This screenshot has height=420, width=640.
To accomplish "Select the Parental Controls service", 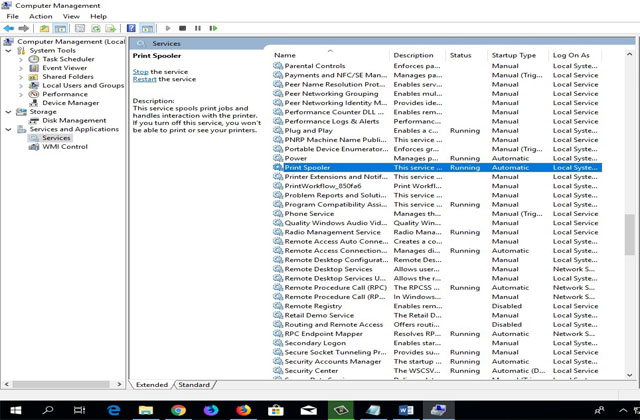I will click(x=437, y=66).
